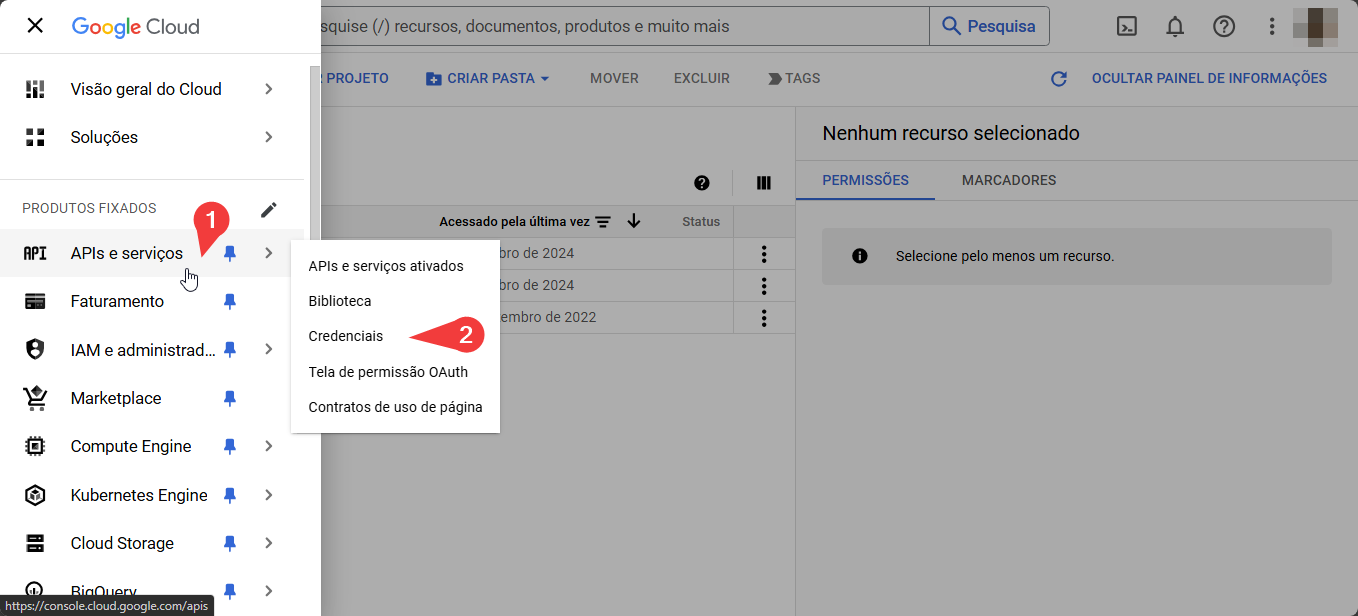Screen dimensions: 1358x616
Task: Switch to the PERMISSÕES tab
Action: (x=865, y=181)
